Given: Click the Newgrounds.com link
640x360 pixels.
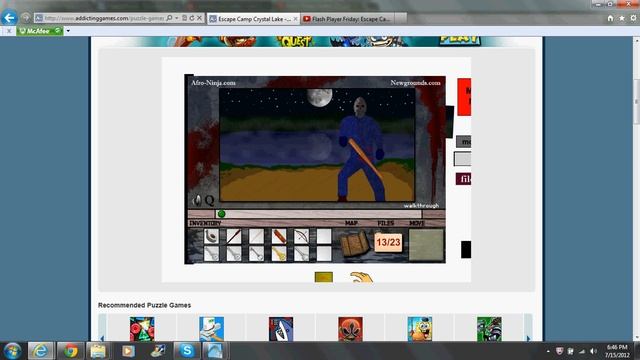Looking at the screenshot, I should (415, 83).
